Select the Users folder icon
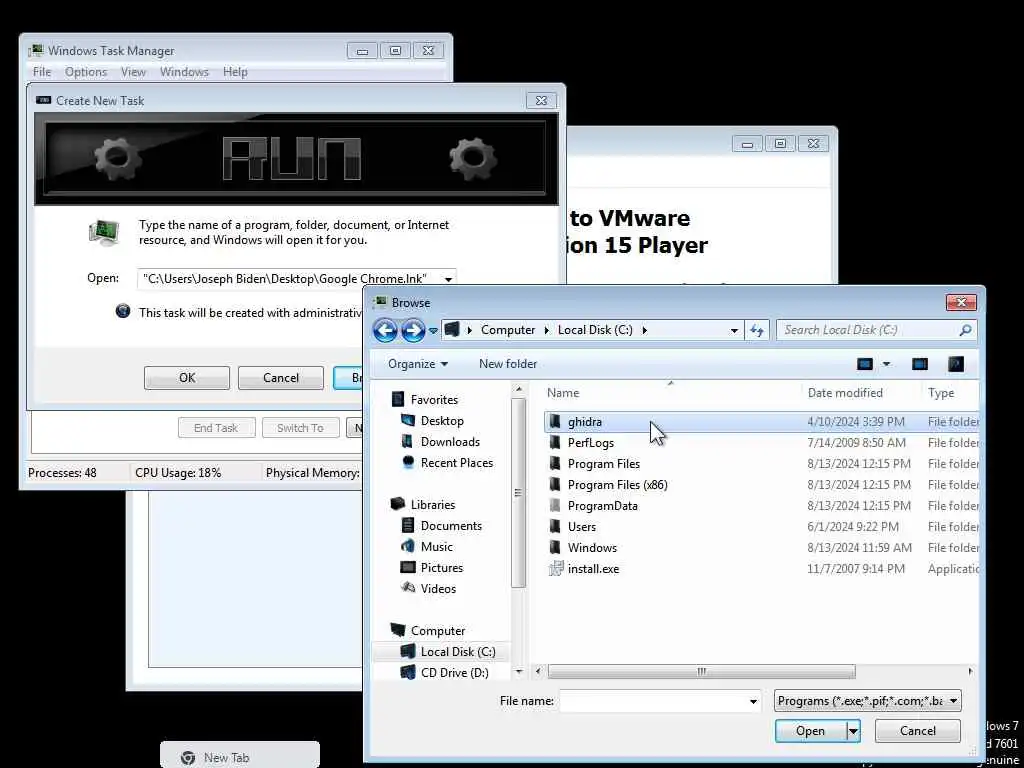 [x=555, y=526]
